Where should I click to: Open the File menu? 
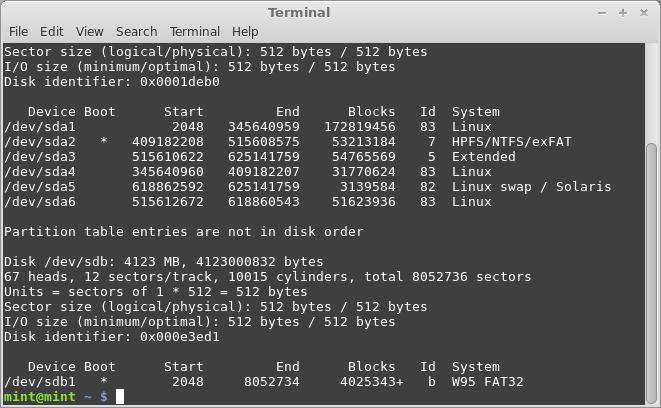[18, 32]
